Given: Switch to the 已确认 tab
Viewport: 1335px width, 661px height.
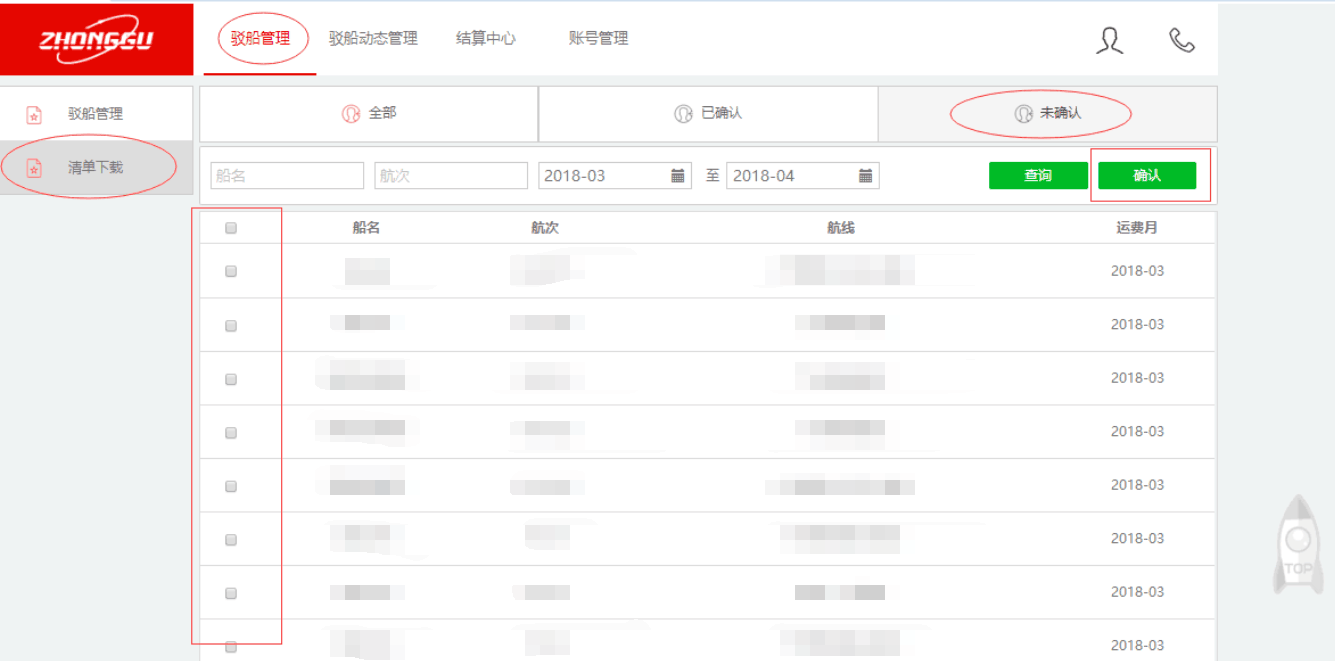Looking at the screenshot, I should coord(708,114).
